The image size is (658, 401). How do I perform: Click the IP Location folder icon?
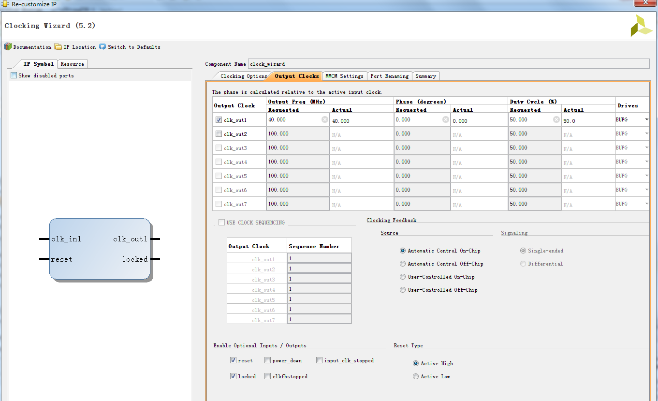pyautogui.click(x=58, y=47)
